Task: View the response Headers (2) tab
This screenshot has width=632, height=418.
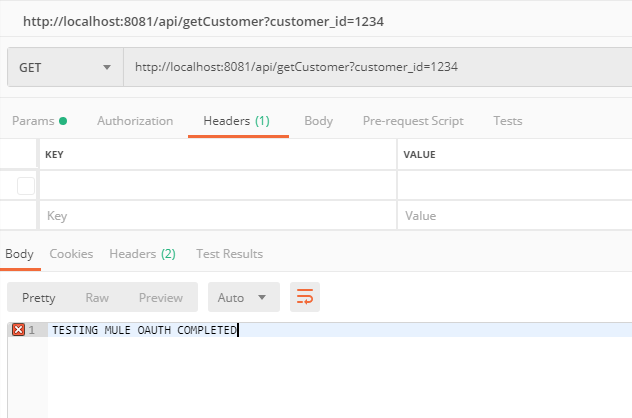Action: [142, 254]
